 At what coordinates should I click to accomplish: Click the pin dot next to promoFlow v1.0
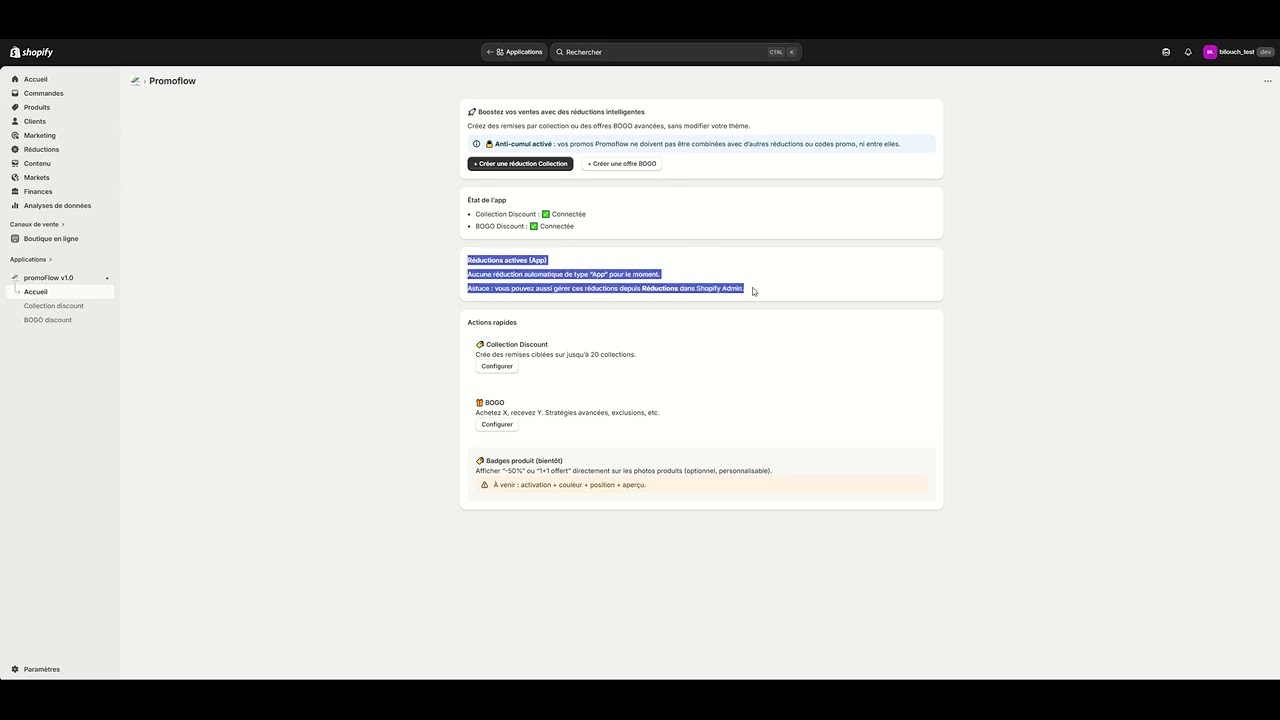pos(107,278)
